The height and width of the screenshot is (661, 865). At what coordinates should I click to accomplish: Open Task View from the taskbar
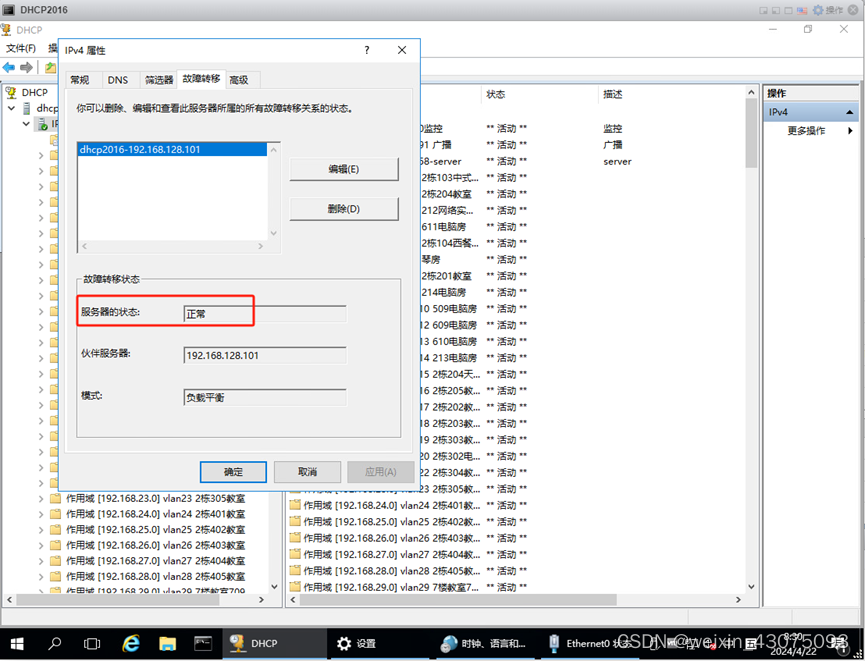[92, 643]
